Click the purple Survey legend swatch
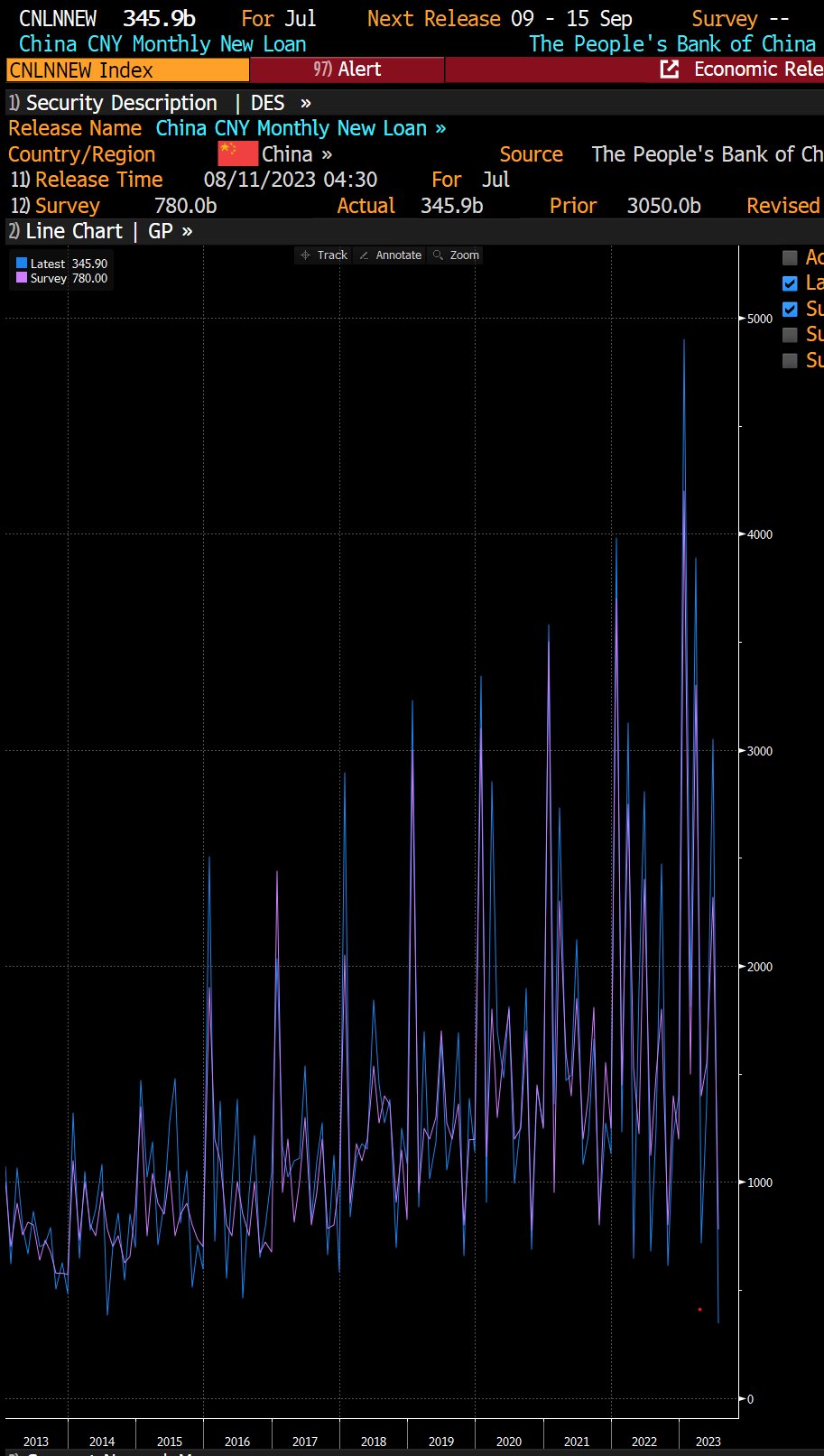The width and height of the screenshot is (824, 1456). pos(22,278)
